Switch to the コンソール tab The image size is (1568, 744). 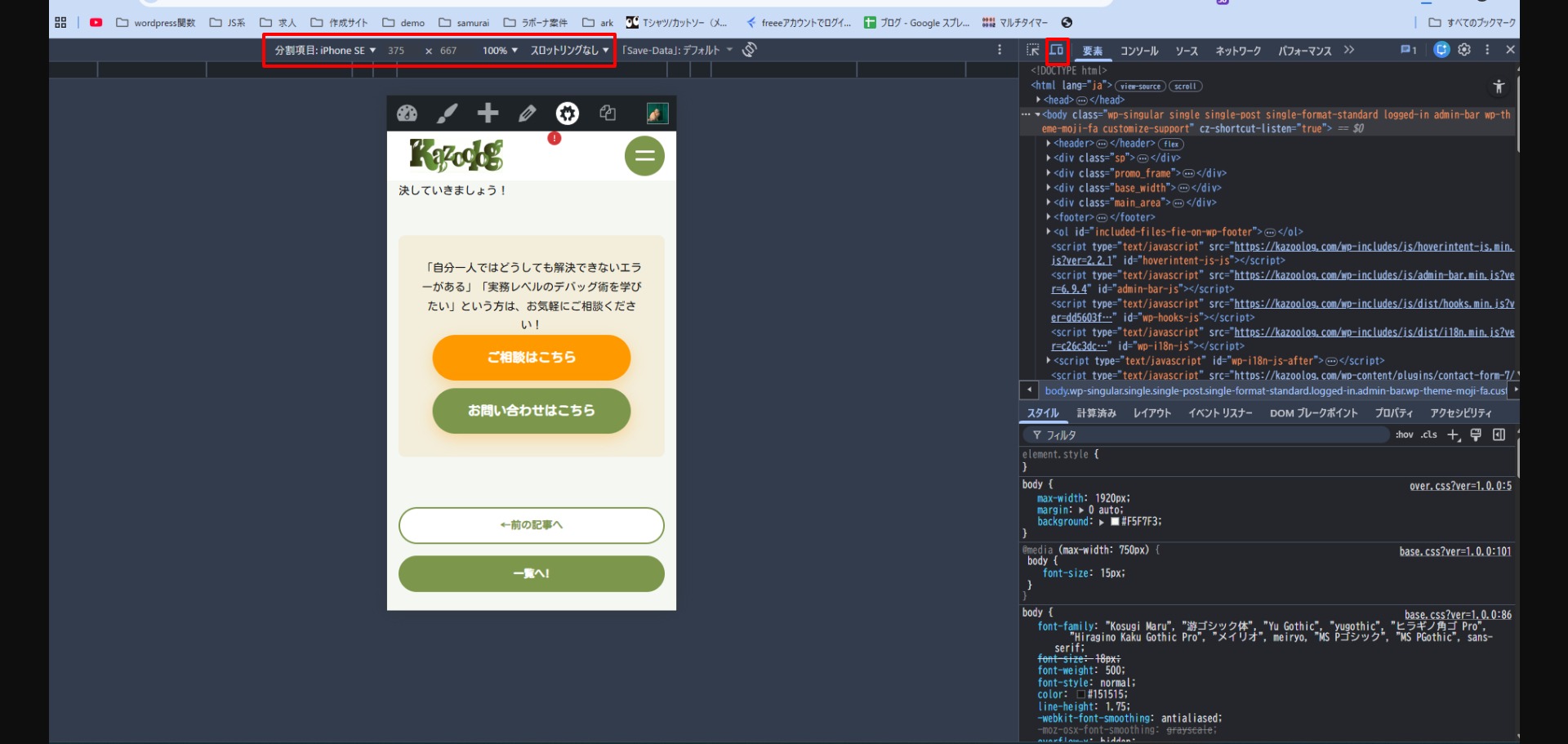coord(1138,51)
